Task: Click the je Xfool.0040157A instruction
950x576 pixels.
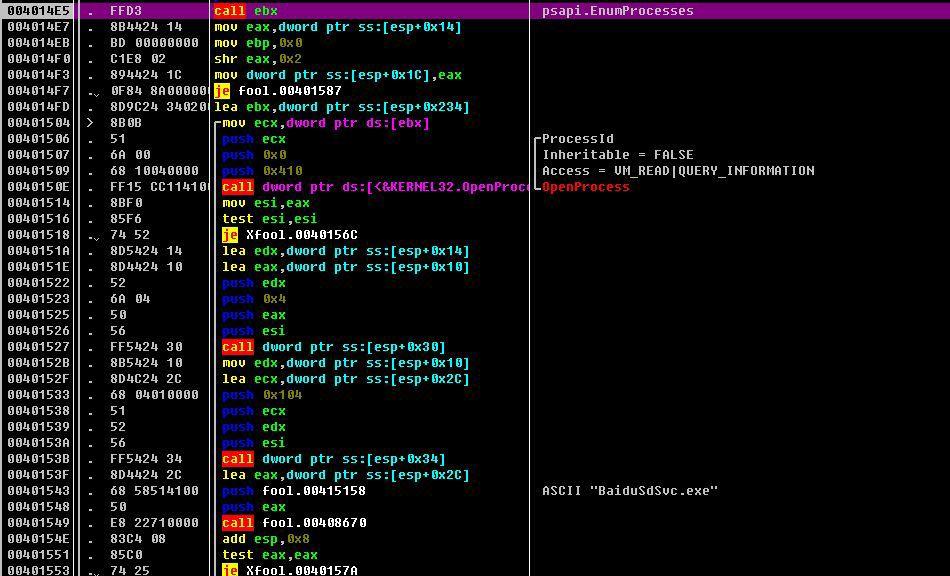Action: click(290, 570)
